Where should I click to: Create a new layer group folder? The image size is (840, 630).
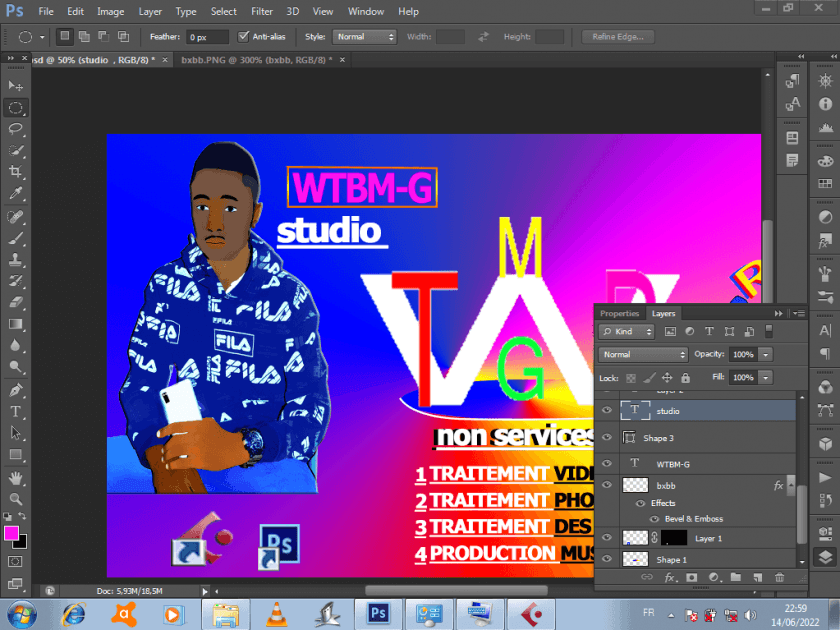pyautogui.click(x=736, y=578)
